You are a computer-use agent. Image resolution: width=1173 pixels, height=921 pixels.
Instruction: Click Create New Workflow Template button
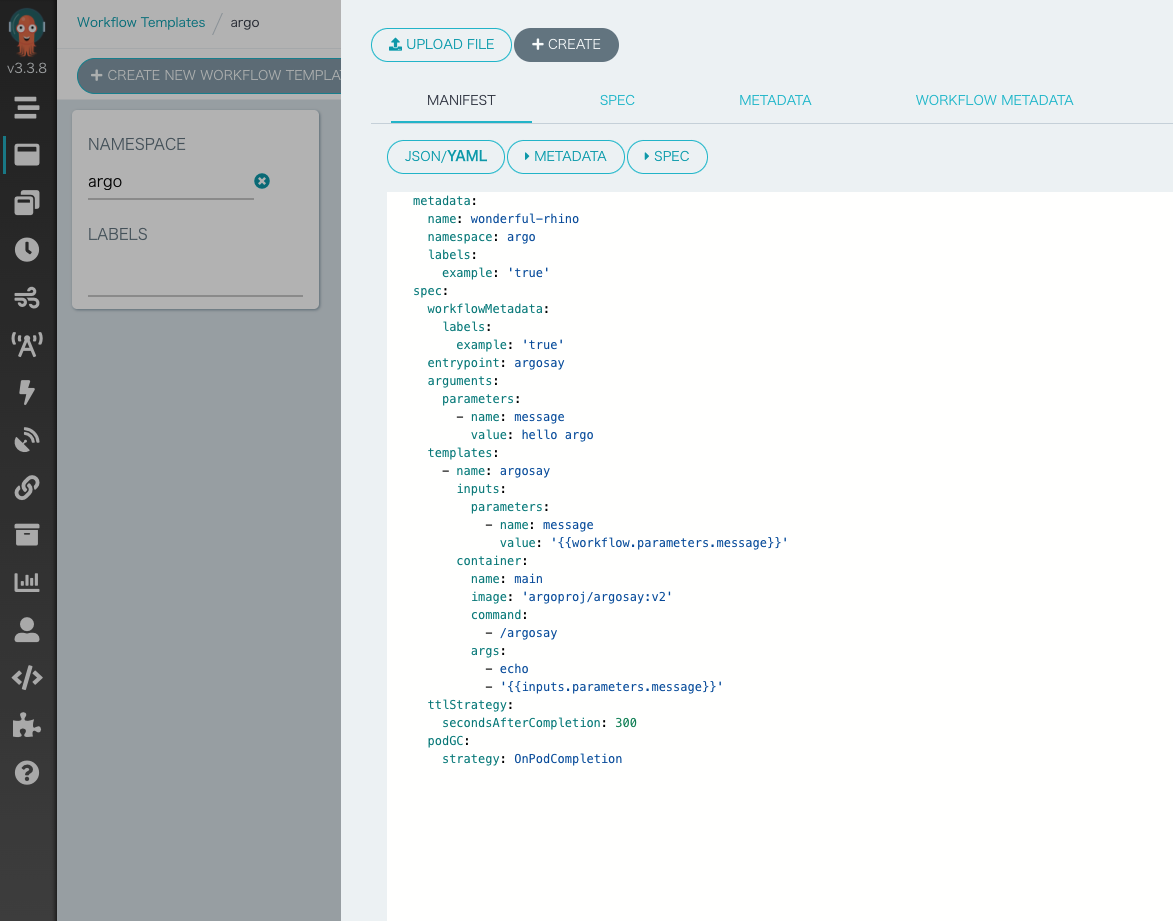pos(209,76)
